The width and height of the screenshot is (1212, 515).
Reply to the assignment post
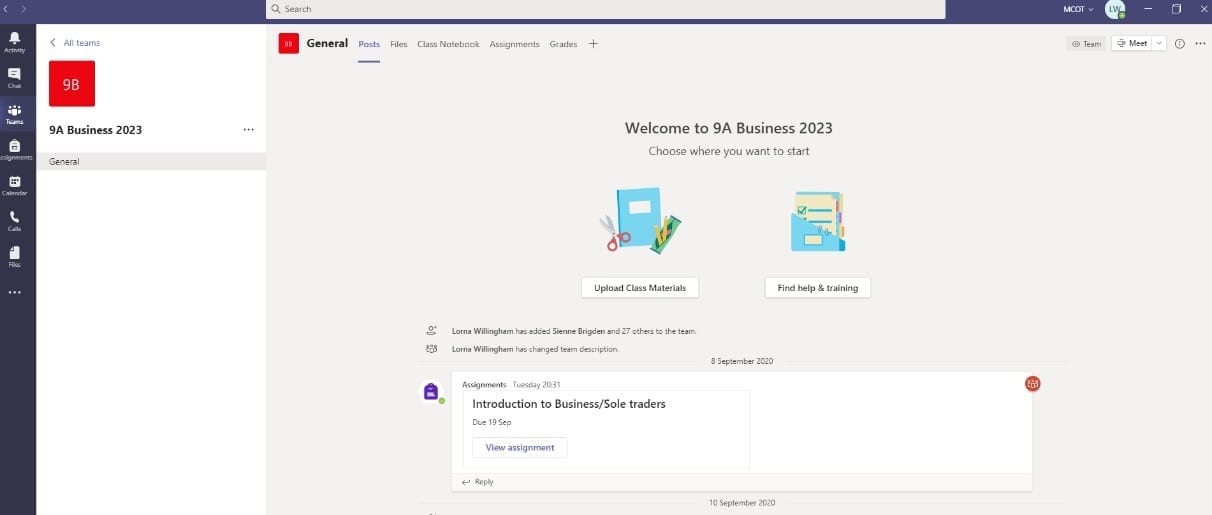pyautogui.click(x=478, y=482)
